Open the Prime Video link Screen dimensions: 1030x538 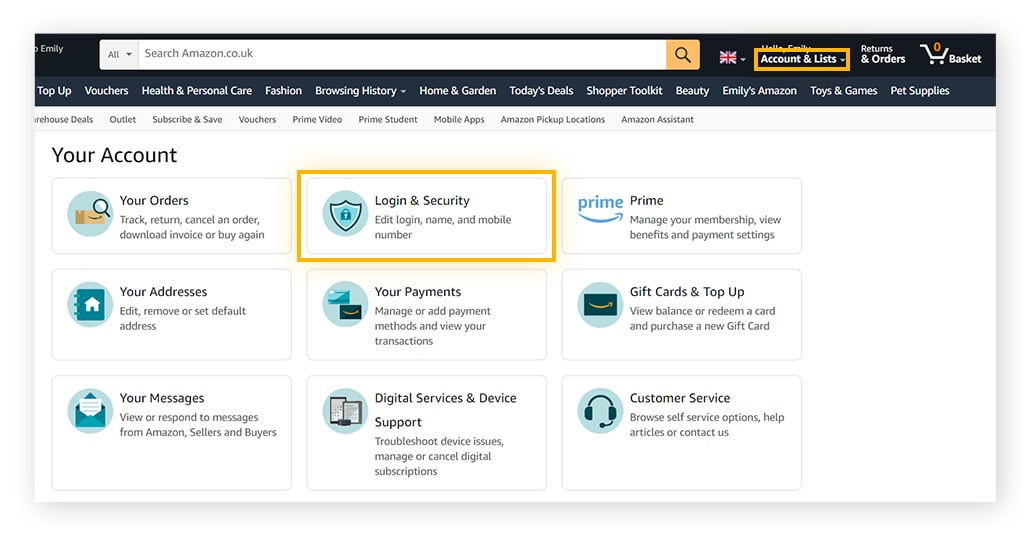tap(317, 120)
